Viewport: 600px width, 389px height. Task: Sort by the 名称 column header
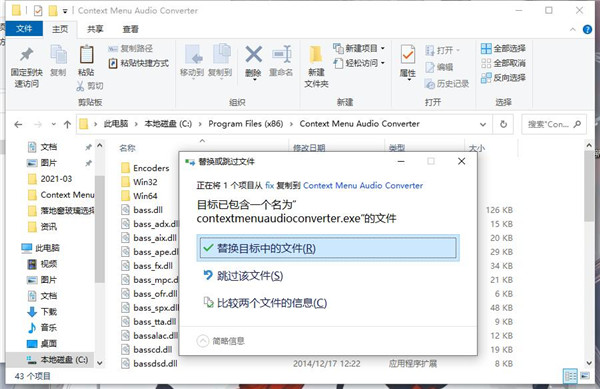point(127,148)
